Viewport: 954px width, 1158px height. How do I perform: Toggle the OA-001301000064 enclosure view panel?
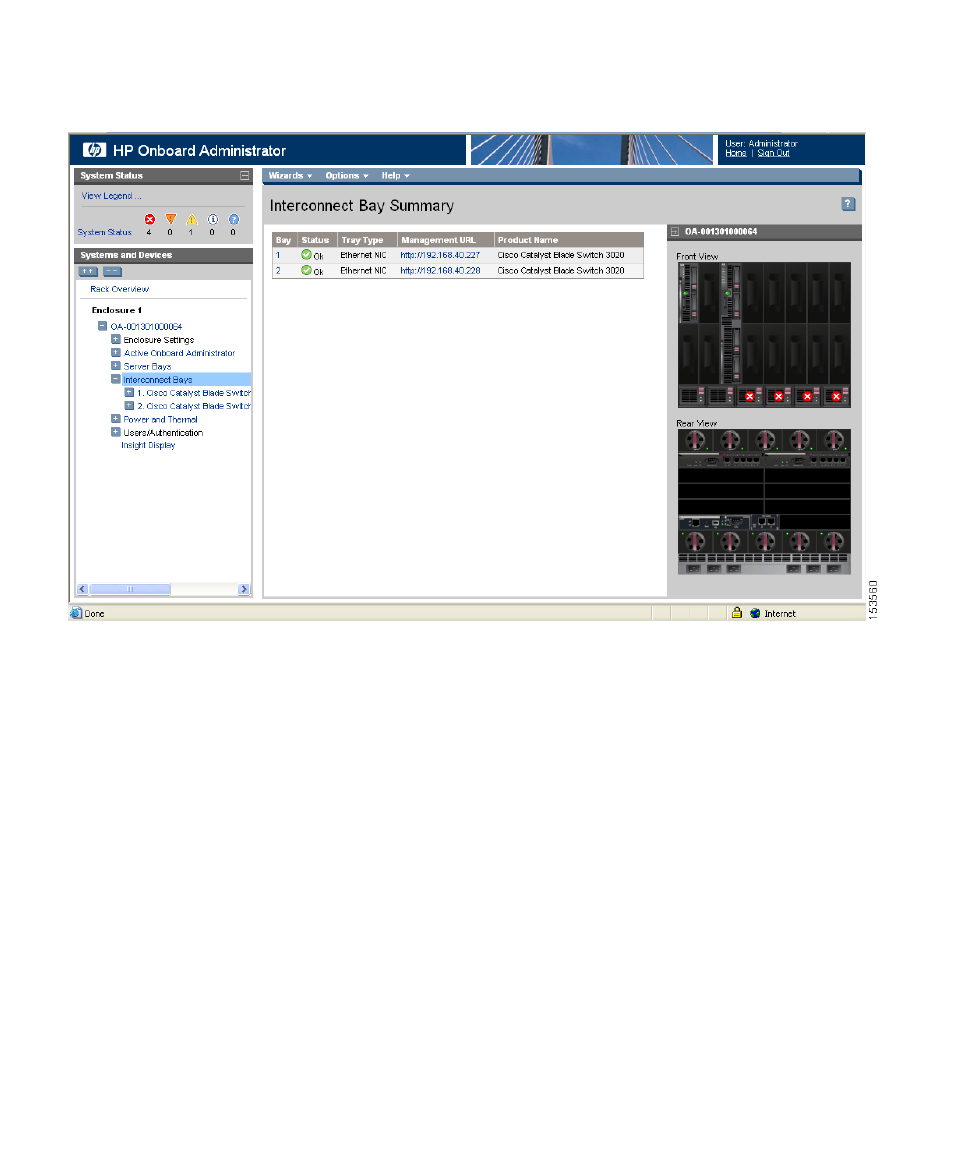[x=675, y=232]
